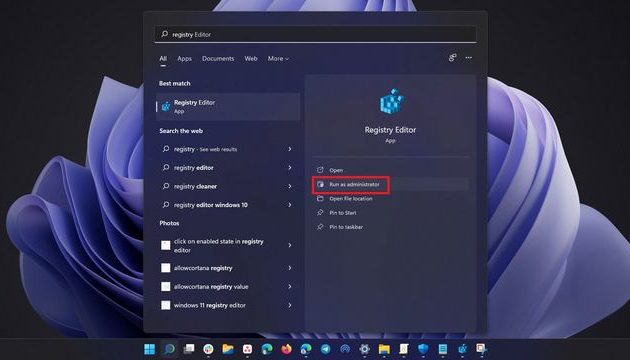Click Windows Start button on taskbar
The width and height of the screenshot is (630, 360).
click(149, 349)
